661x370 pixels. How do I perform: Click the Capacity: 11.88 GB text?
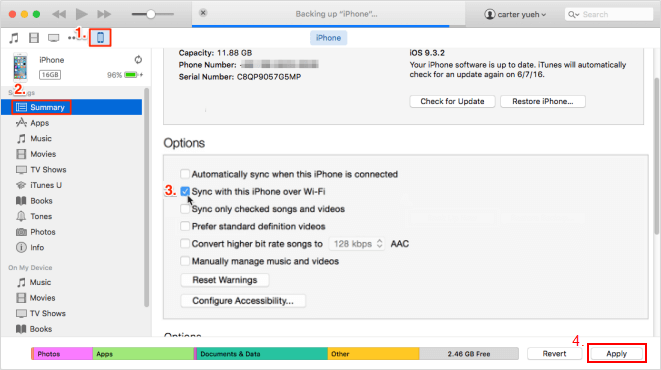pyautogui.click(x=215, y=53)
